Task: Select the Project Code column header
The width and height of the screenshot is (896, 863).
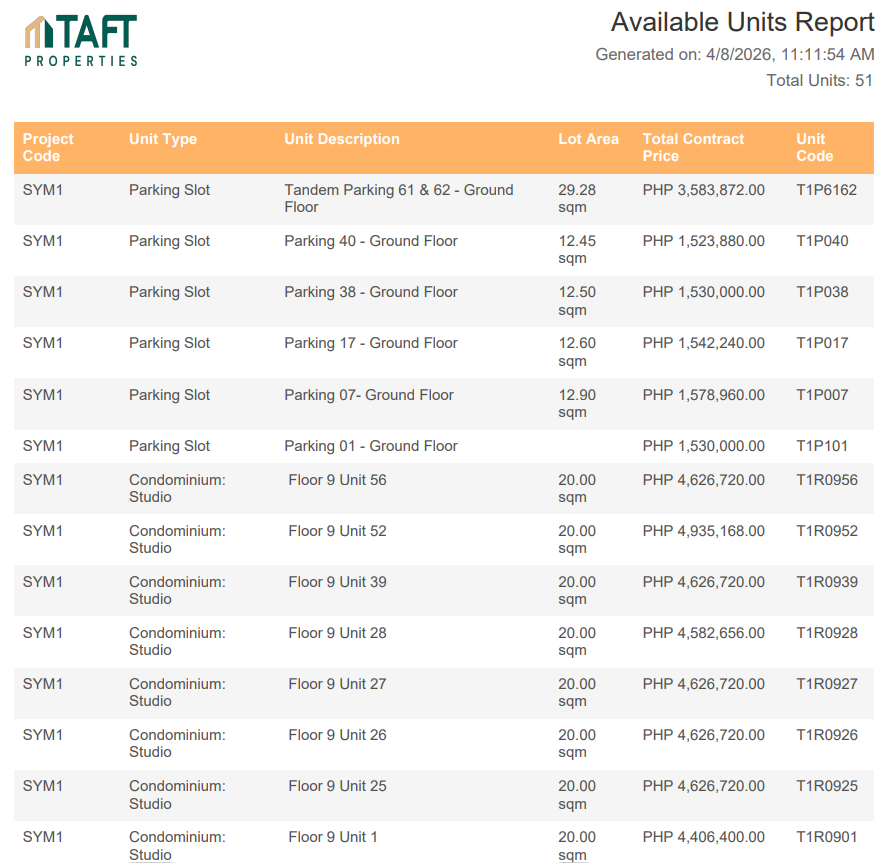Action: pyautogui.click(x=48, y=147)
